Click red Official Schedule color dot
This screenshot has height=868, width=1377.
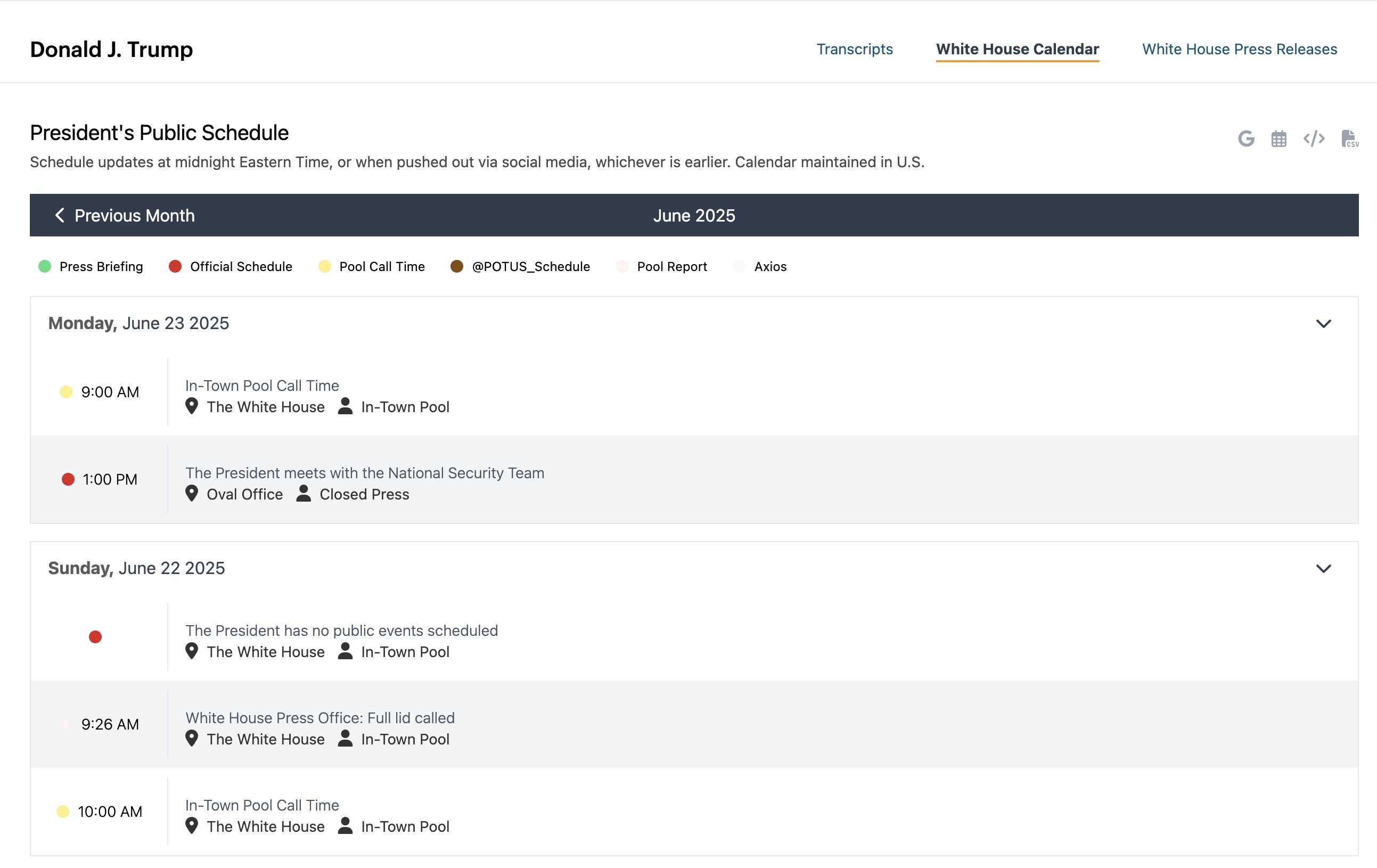(x=175, y=266)
